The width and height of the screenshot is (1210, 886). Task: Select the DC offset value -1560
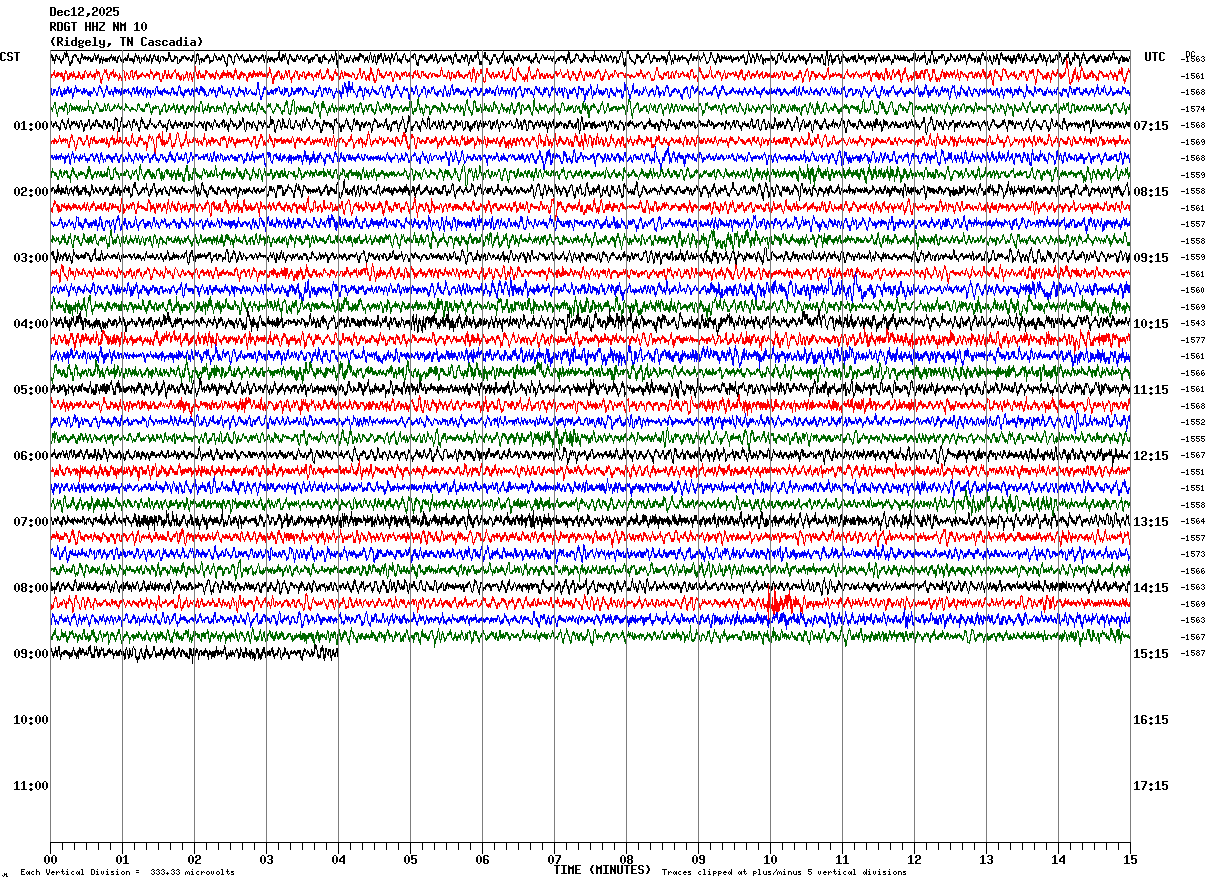[1193, 290]
